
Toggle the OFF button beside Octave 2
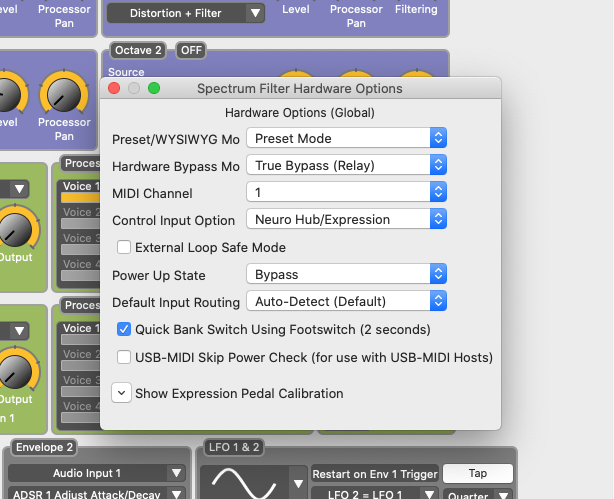coord(191,51)
